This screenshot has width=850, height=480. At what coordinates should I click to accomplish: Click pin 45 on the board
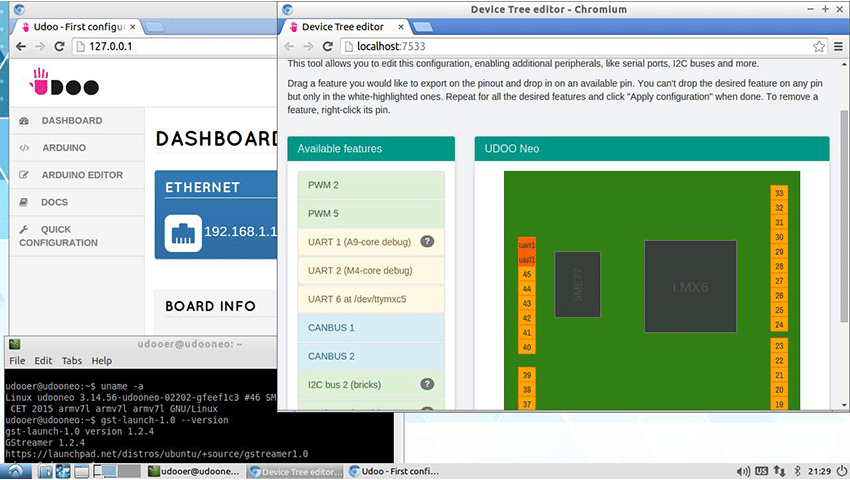527,274
